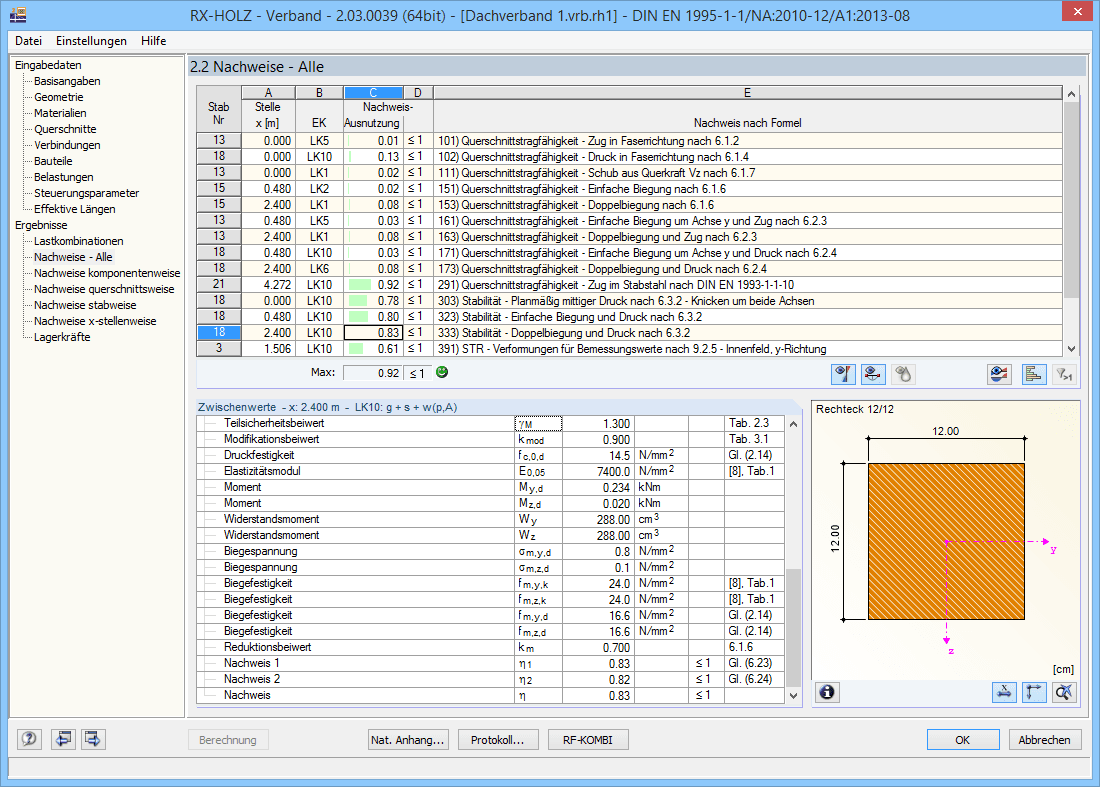Click the Abbrechen button
Viewport: 1100px width, 787px height.
coord(1045,740)
